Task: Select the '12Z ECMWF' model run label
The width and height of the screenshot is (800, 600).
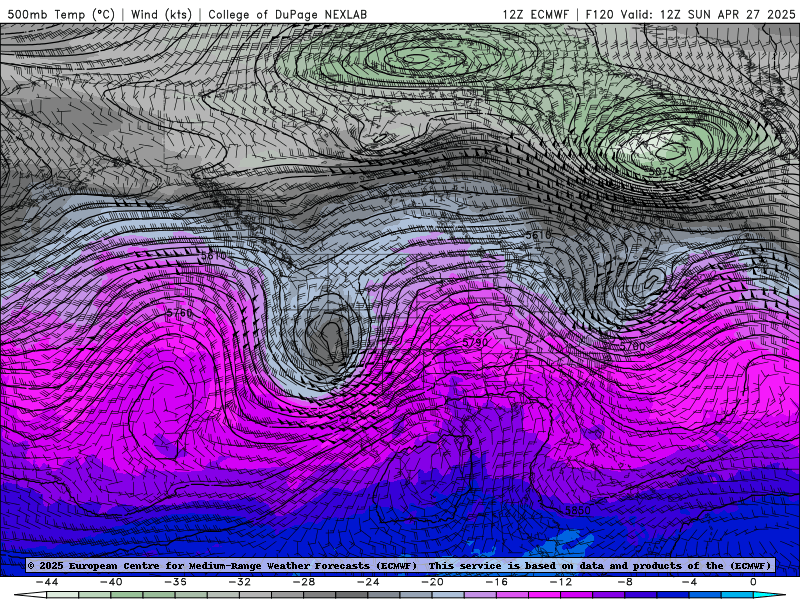Action: click(535, 14)
